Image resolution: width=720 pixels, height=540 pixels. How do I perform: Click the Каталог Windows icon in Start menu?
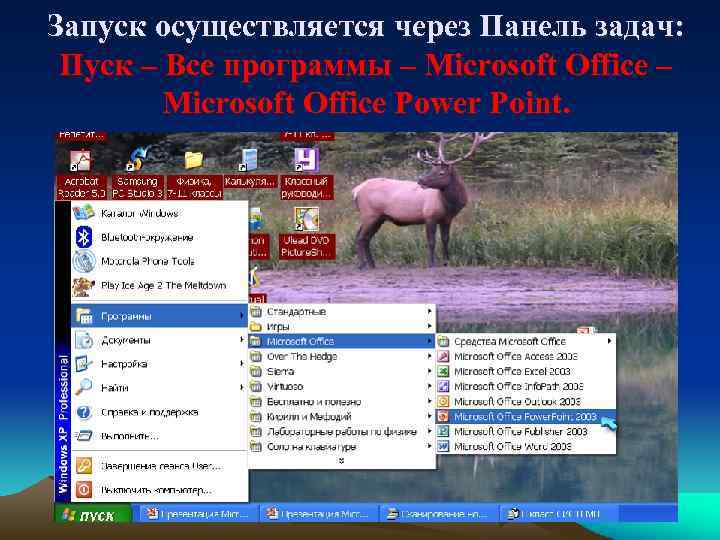(83, 213)
